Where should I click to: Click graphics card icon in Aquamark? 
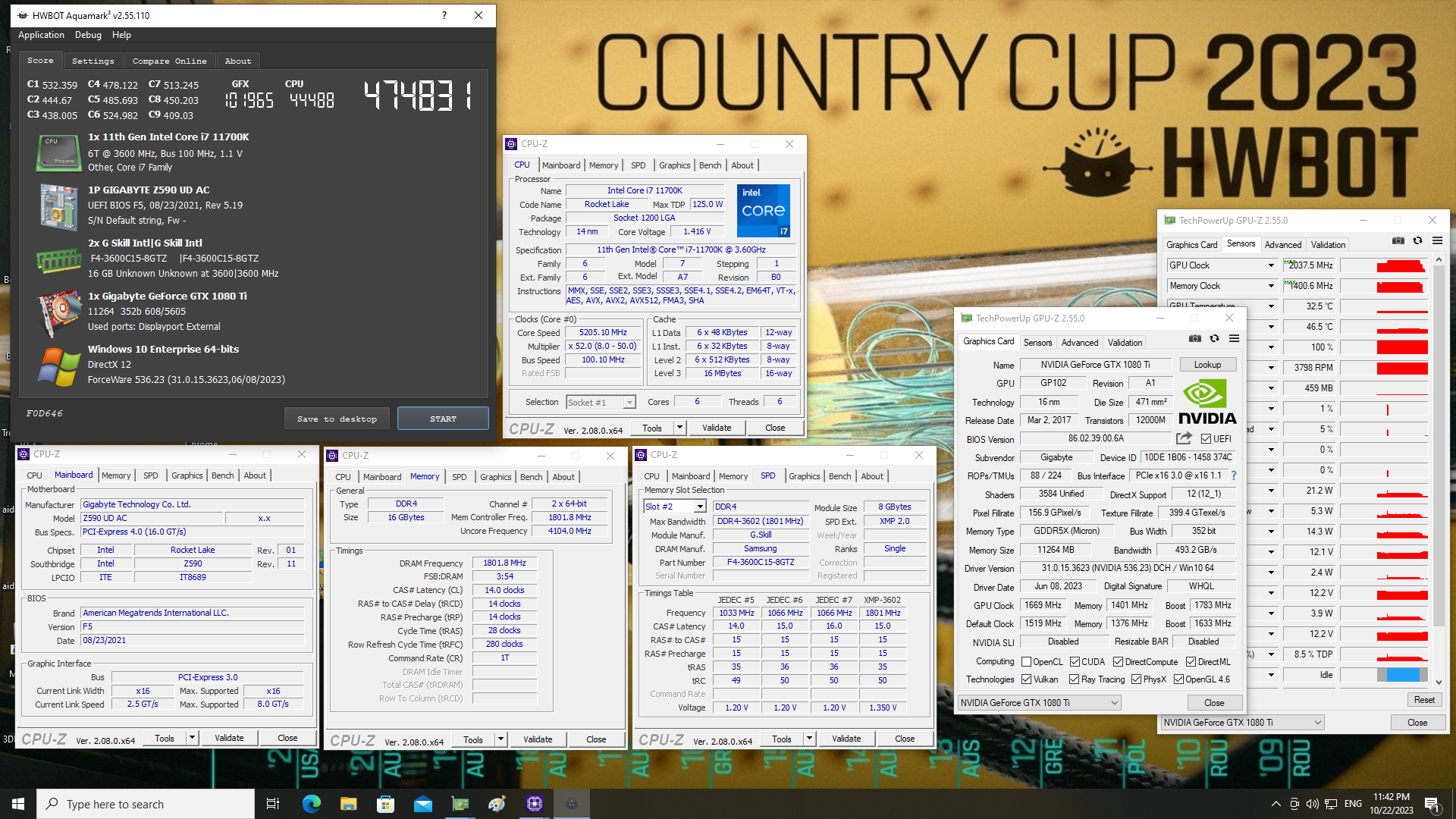(x=59, y=314)
